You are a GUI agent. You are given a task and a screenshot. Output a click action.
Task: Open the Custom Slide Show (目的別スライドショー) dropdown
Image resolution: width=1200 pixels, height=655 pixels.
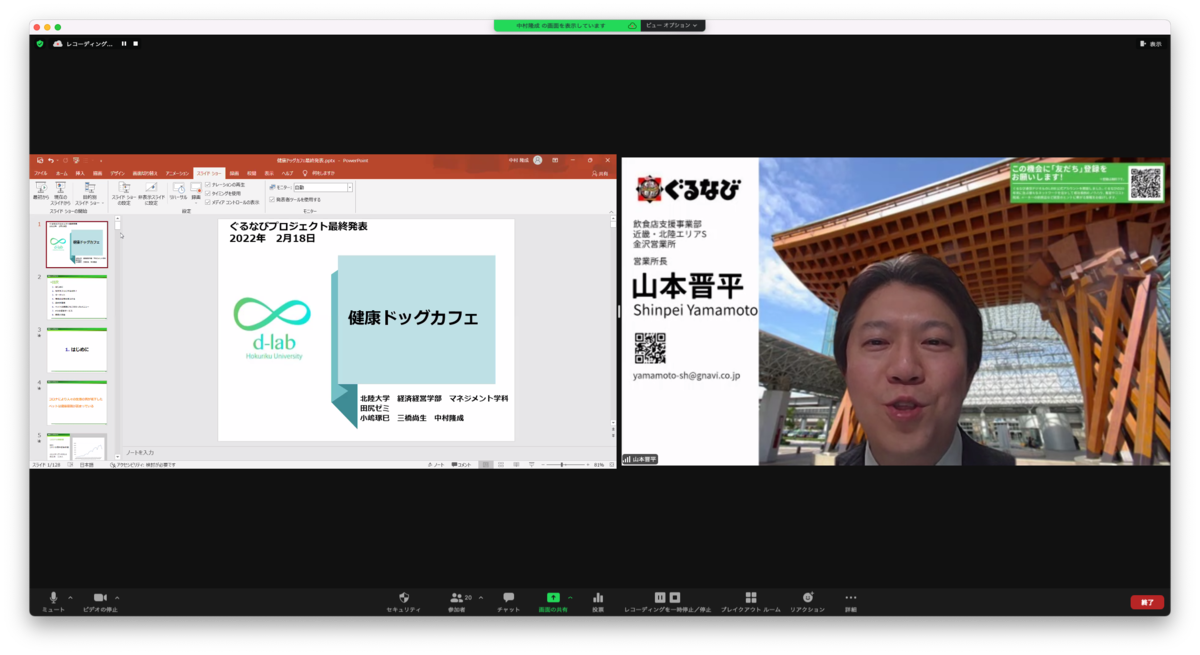[89, 193]
